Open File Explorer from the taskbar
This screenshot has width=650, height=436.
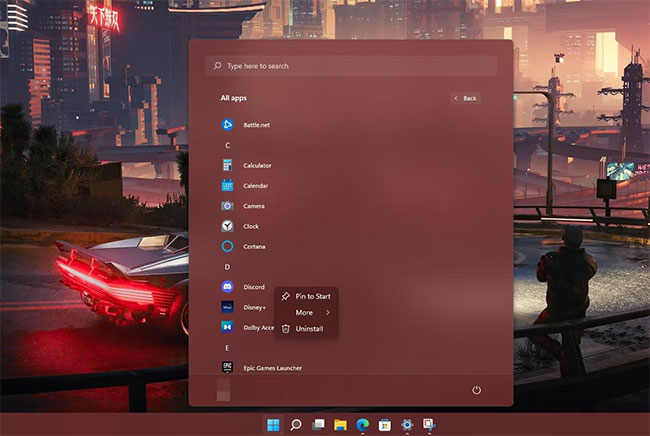(340, 425)
